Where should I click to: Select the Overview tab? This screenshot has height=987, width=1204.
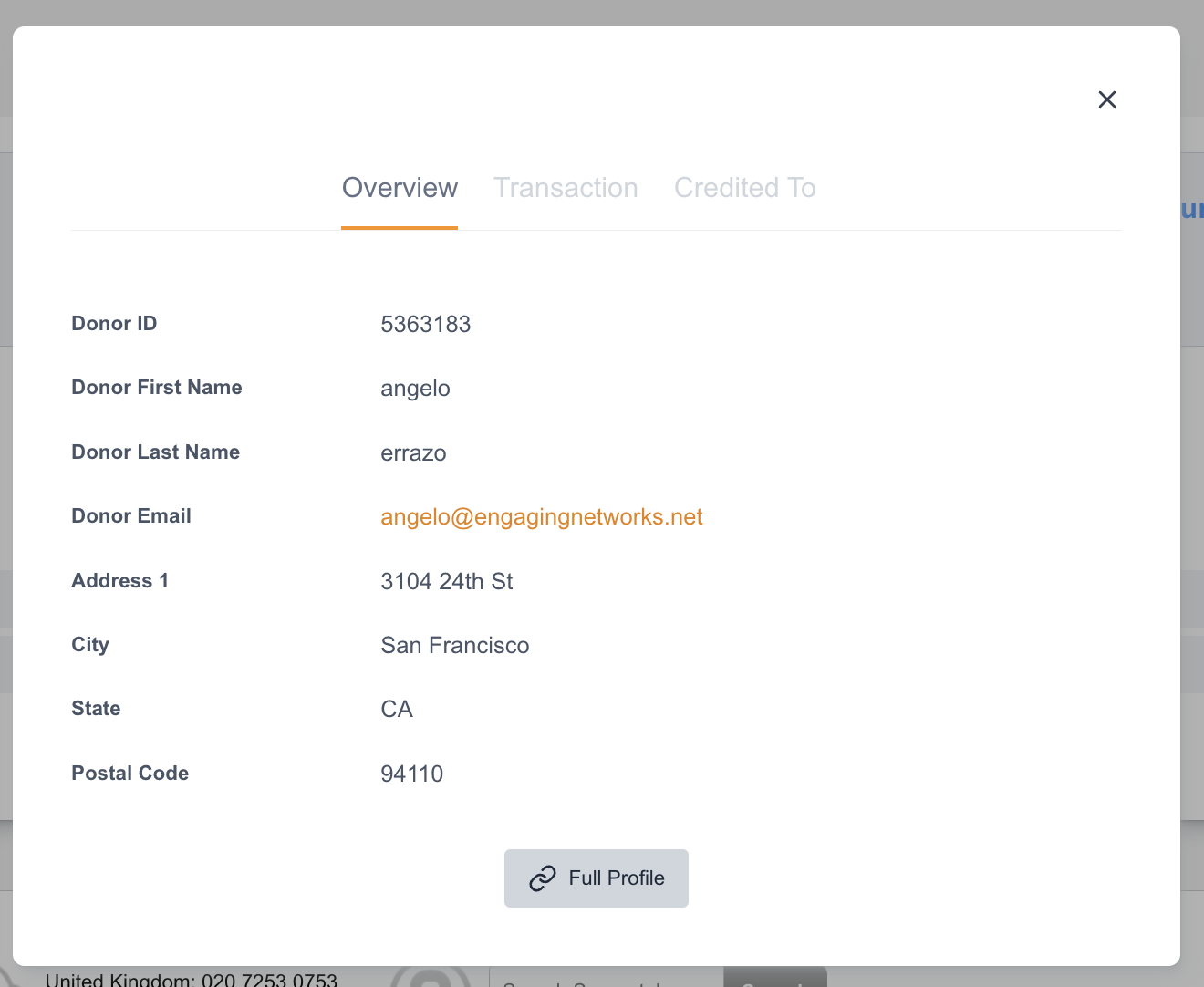tap(400, 188)
